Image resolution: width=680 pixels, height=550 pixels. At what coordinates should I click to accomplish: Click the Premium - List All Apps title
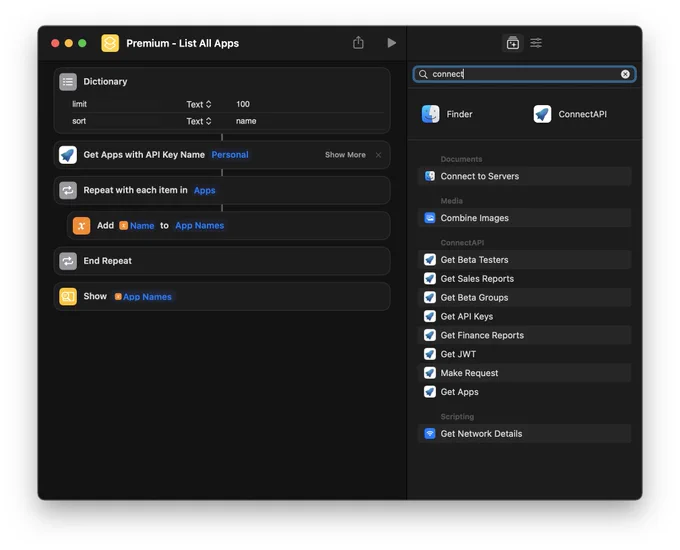pos(182,43)
